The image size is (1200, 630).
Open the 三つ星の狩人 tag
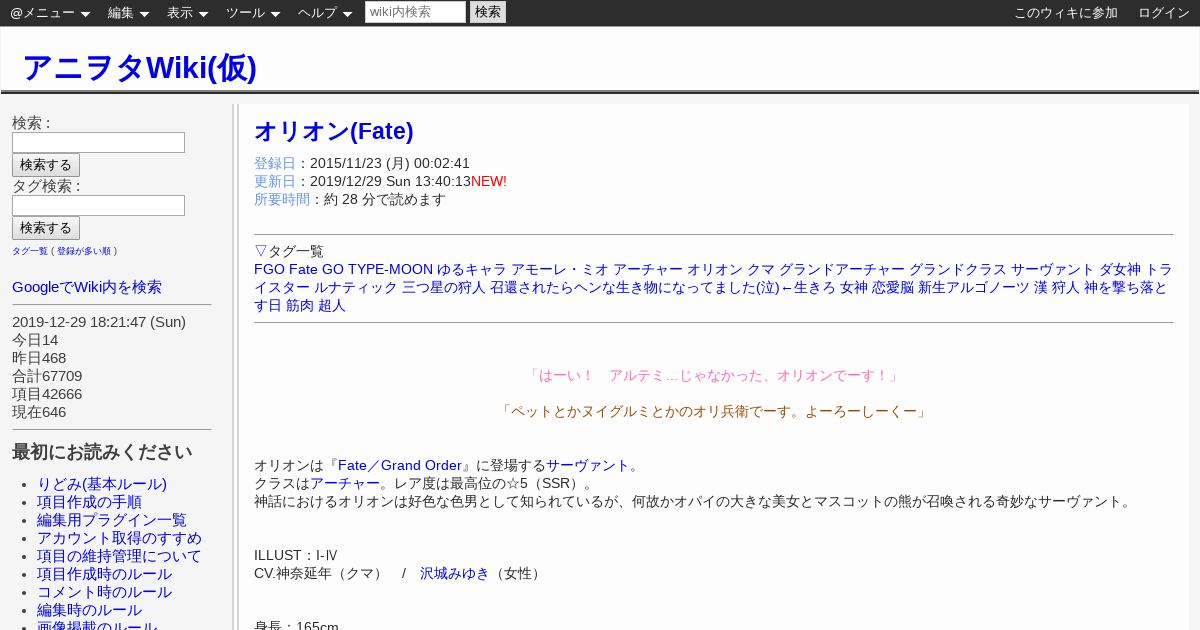pos(444,287)
